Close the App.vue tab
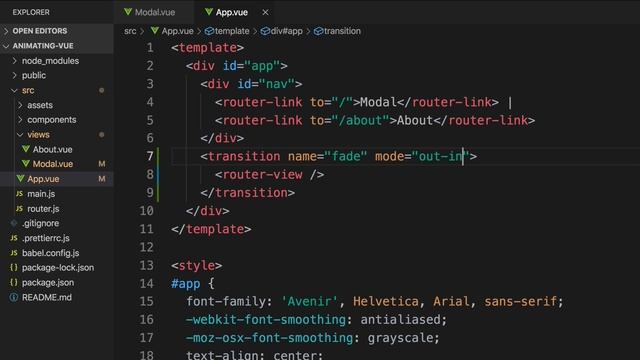Screen dimensions: 640x360 click(265, 12)
